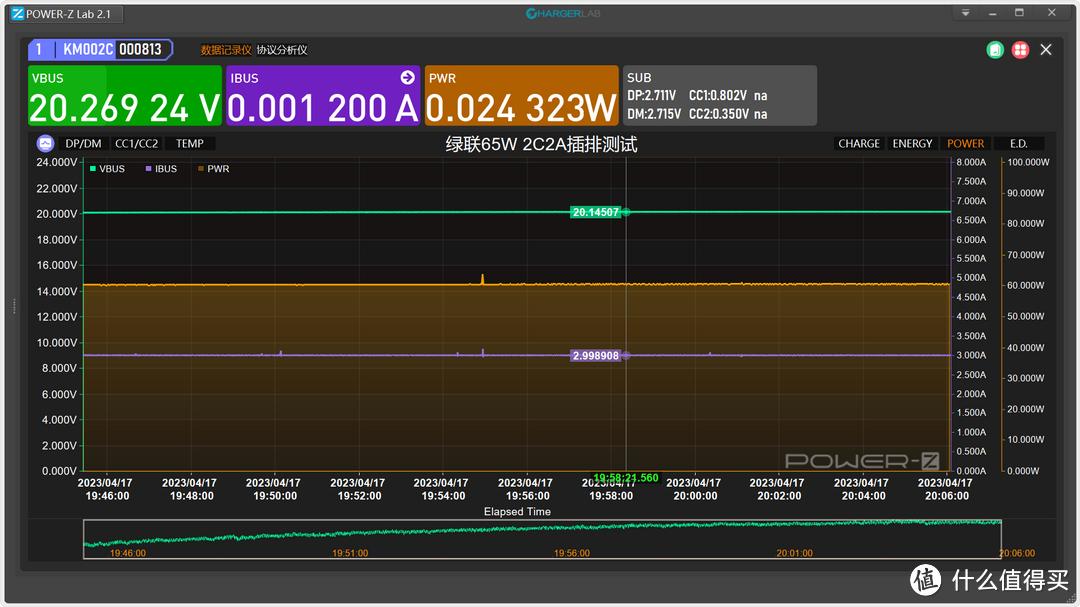Switch to the 协议分析仪 tab
The width and height of the screenshot is (1080, 607).
[281, 49]
